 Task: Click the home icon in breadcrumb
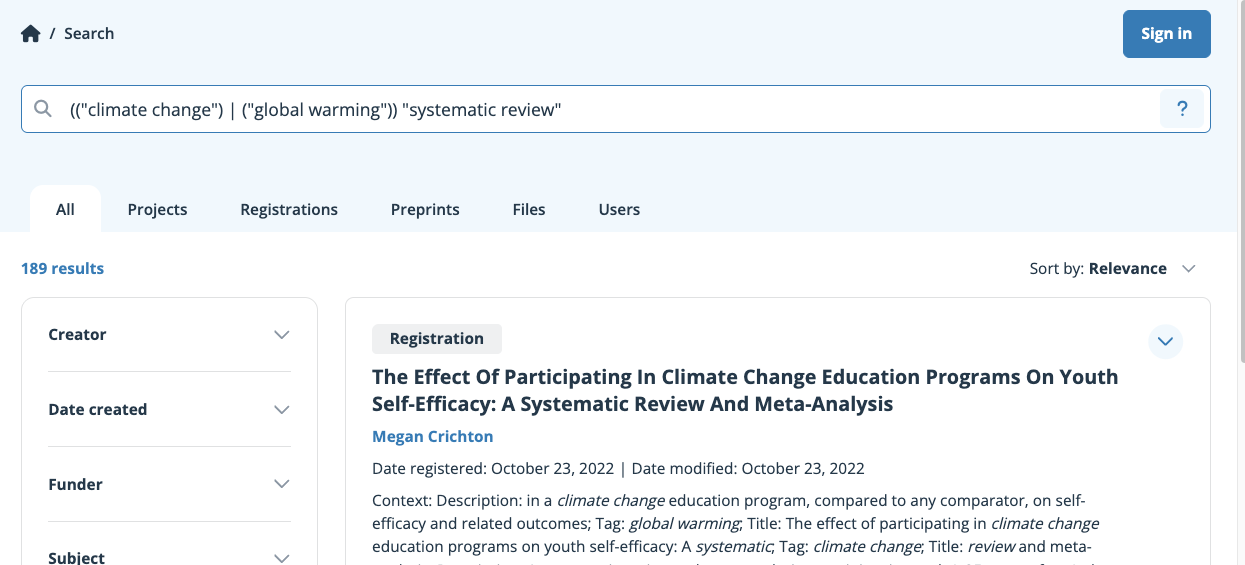(31, 34)
